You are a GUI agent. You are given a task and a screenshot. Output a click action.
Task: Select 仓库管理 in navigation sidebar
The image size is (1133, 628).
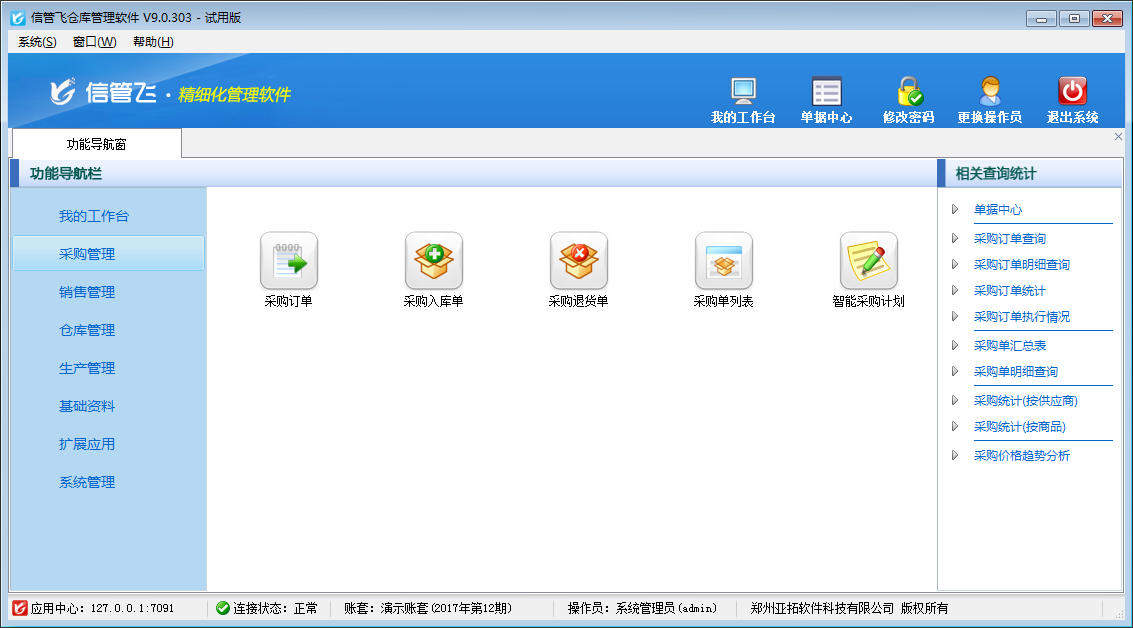click(x=87, y=330)
